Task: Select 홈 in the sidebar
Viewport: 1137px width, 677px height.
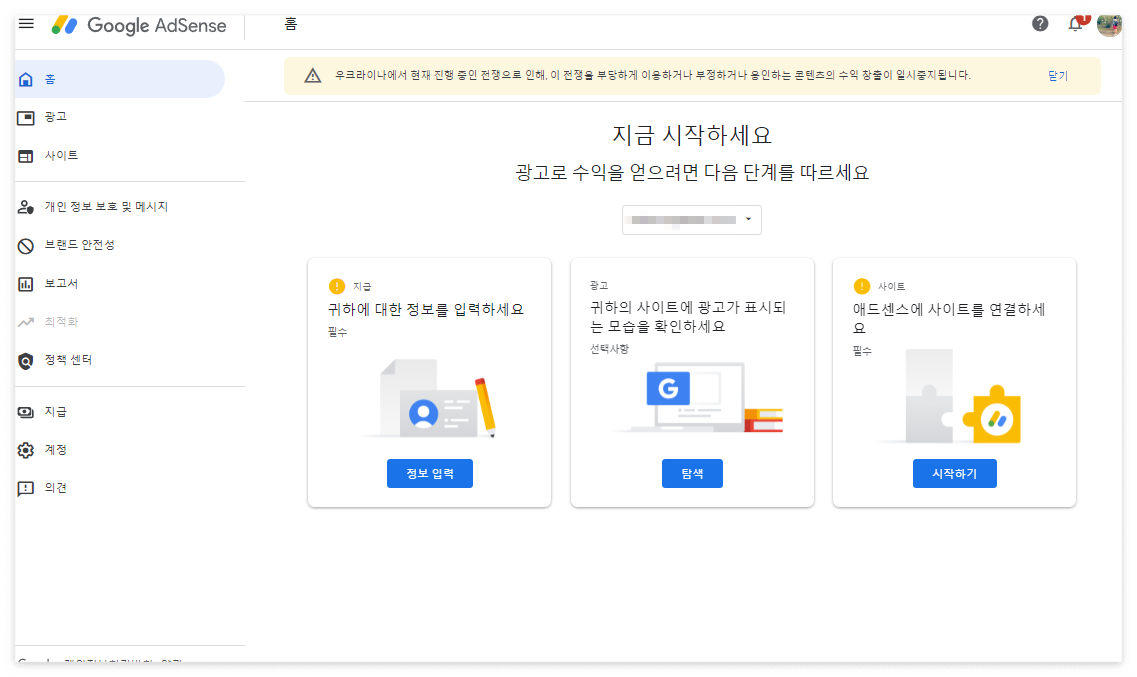Action: coord(120,79)
